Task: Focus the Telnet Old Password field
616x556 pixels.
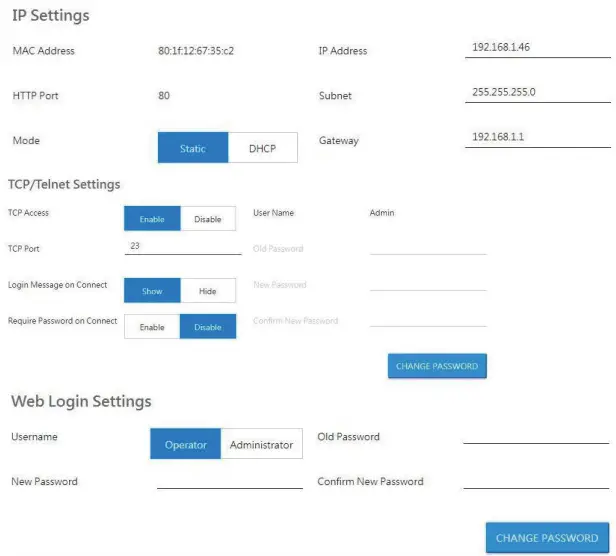Action: click(428, 247)
